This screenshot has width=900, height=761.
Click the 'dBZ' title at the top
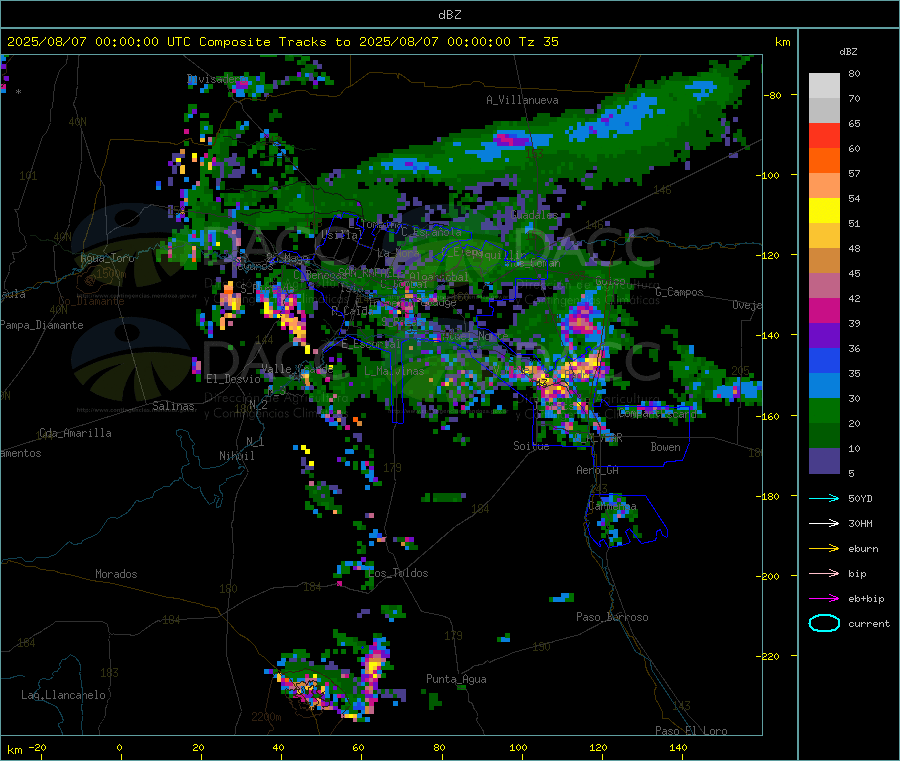(449, 15)
